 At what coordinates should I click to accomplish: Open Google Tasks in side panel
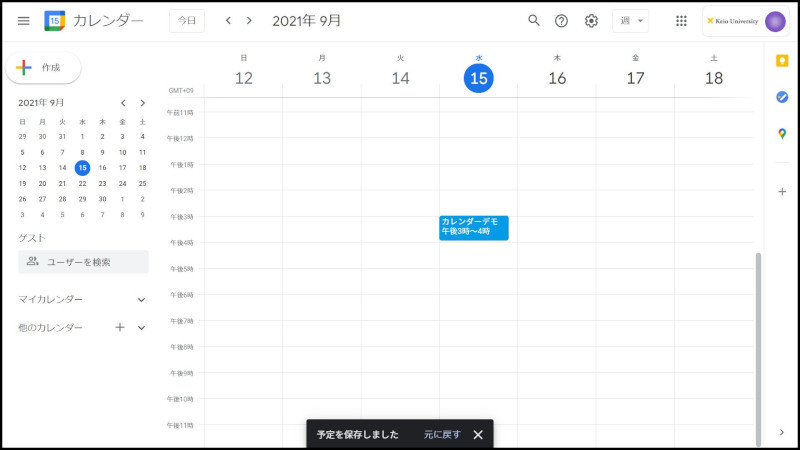pos(782,97)
